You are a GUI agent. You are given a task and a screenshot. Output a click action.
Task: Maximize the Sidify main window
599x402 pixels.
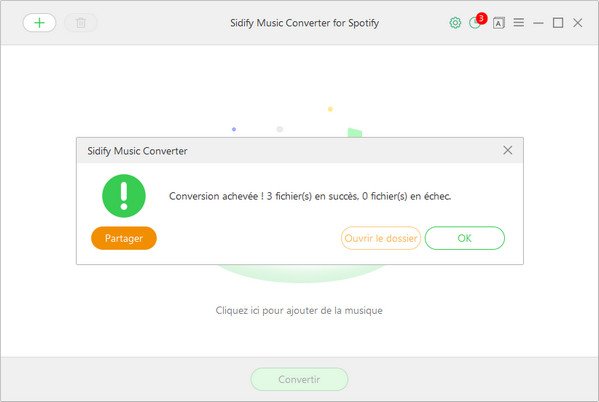[558, 23]
